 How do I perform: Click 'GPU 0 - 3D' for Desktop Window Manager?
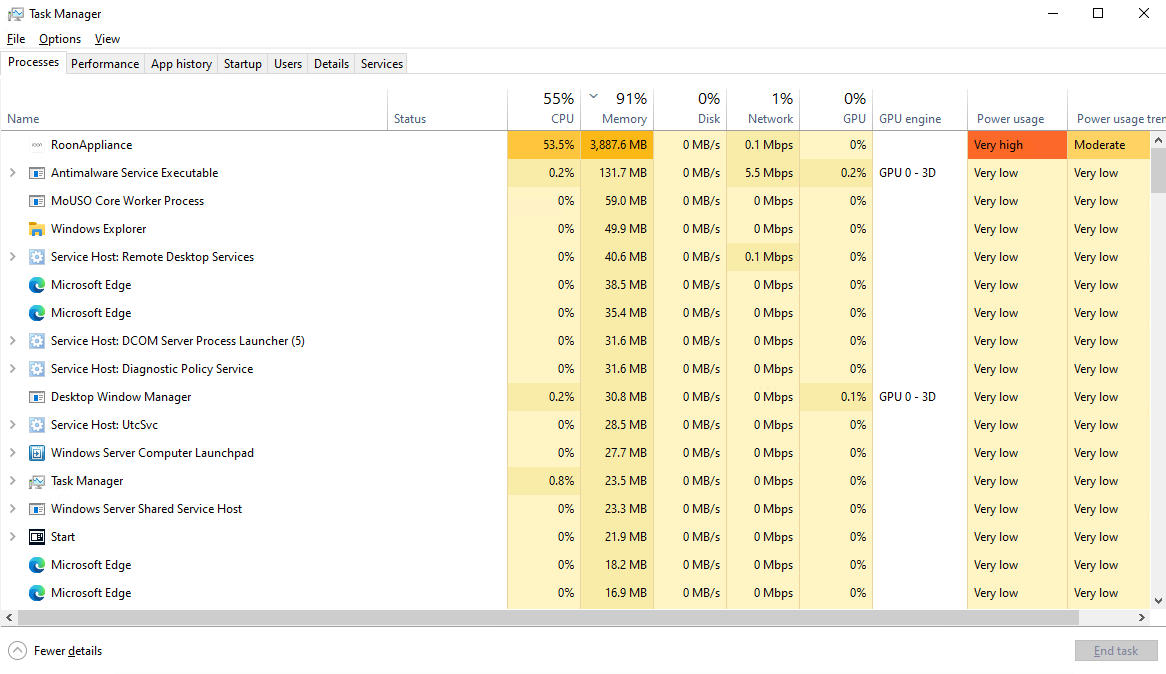click(x=907, y=397)
